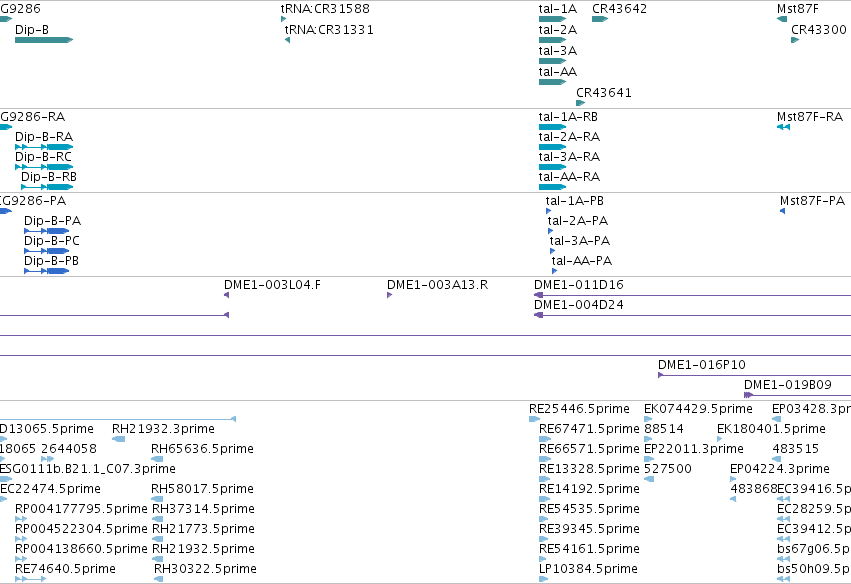Click the RH30322.5prime EST label
This screenshot has height=584, width=851.
(206, 569)
